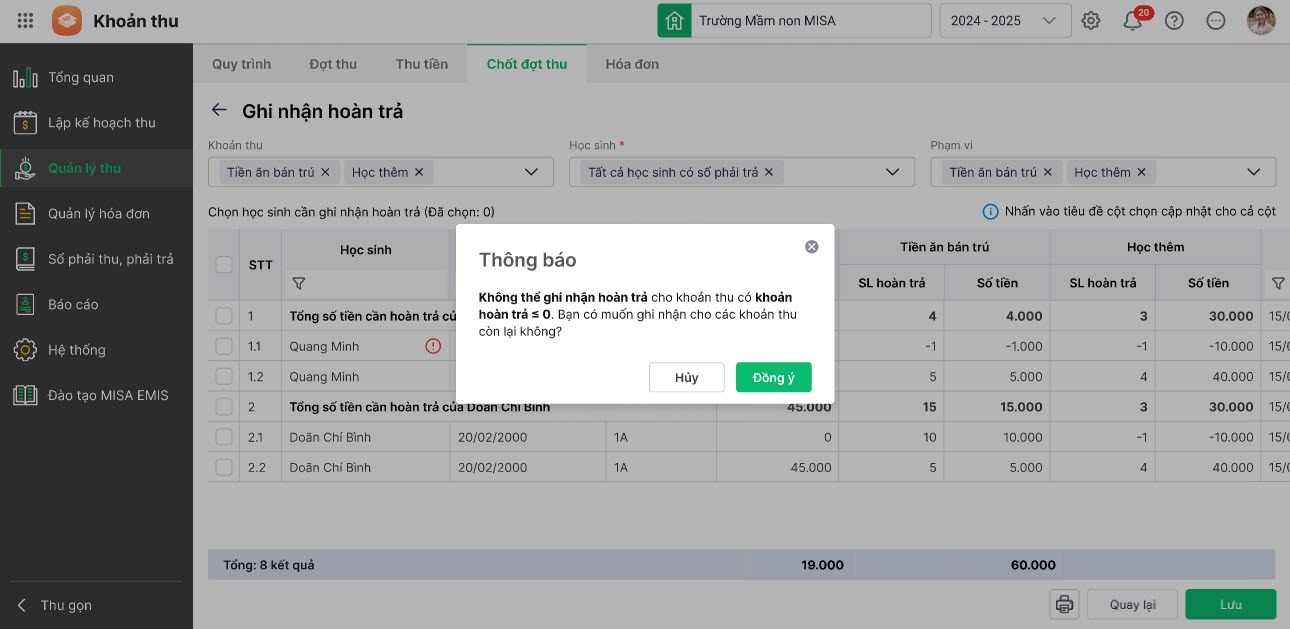Close the Thông báo dialog
The height and width of the screenshot is (629, 1290).
click(812, 246)
